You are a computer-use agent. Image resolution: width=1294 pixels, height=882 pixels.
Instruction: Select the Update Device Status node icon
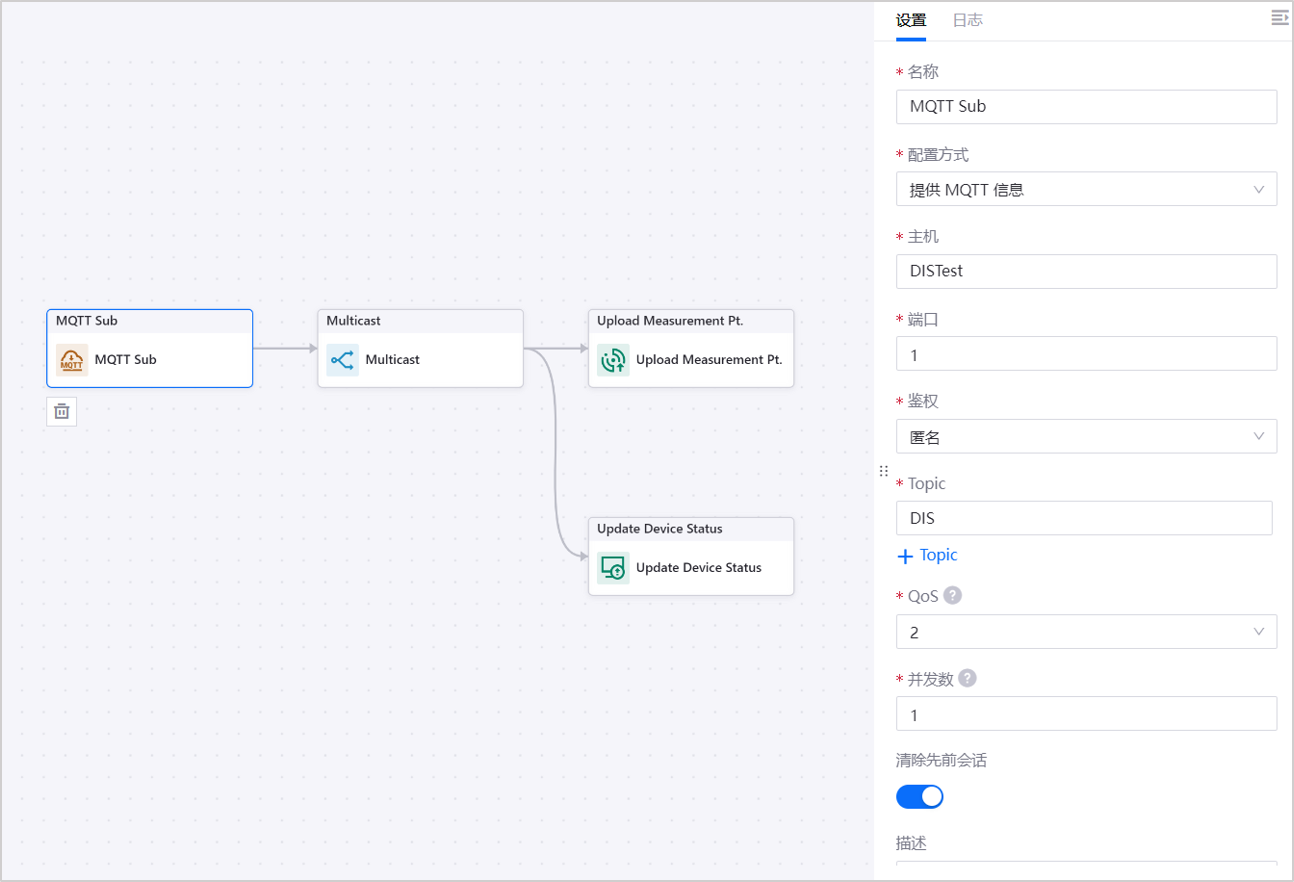tap(613, 568)
